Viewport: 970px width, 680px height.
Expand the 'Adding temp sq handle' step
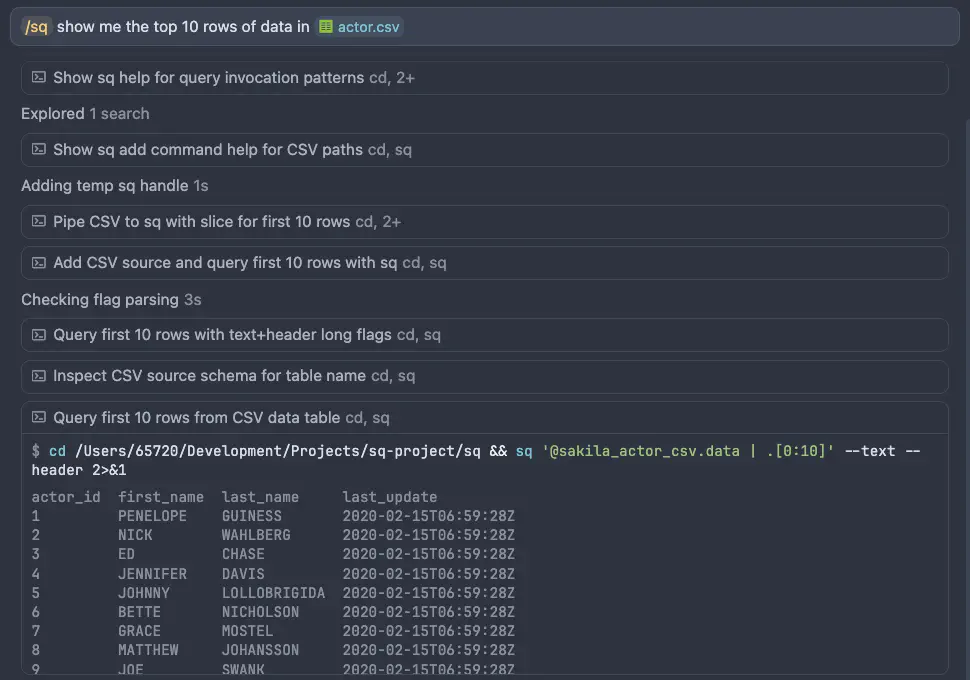coord(105,185)
